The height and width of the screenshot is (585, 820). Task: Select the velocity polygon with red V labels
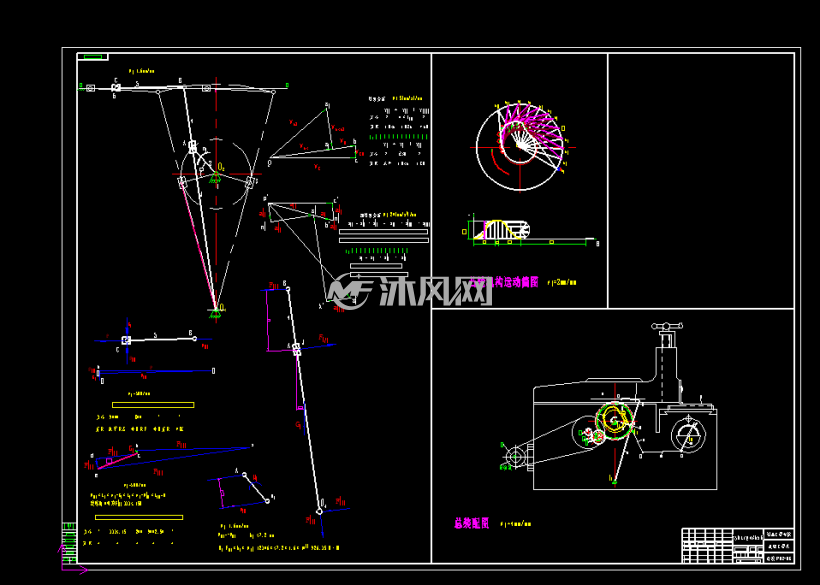tap(314, 137)
